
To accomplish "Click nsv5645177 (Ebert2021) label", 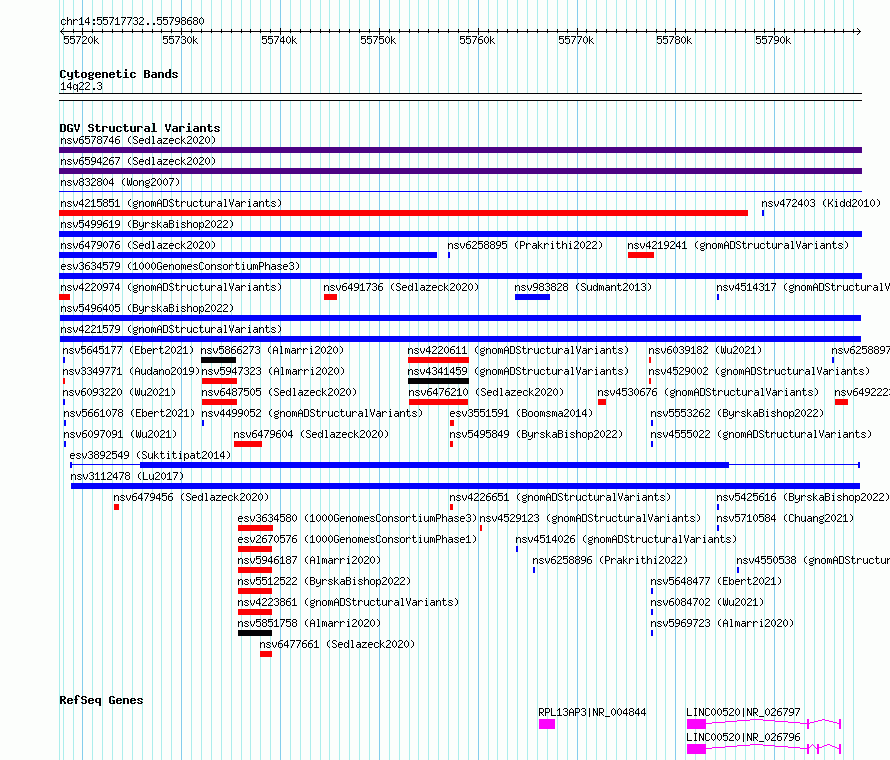I will pyautogui.click(x=128, y=350).
